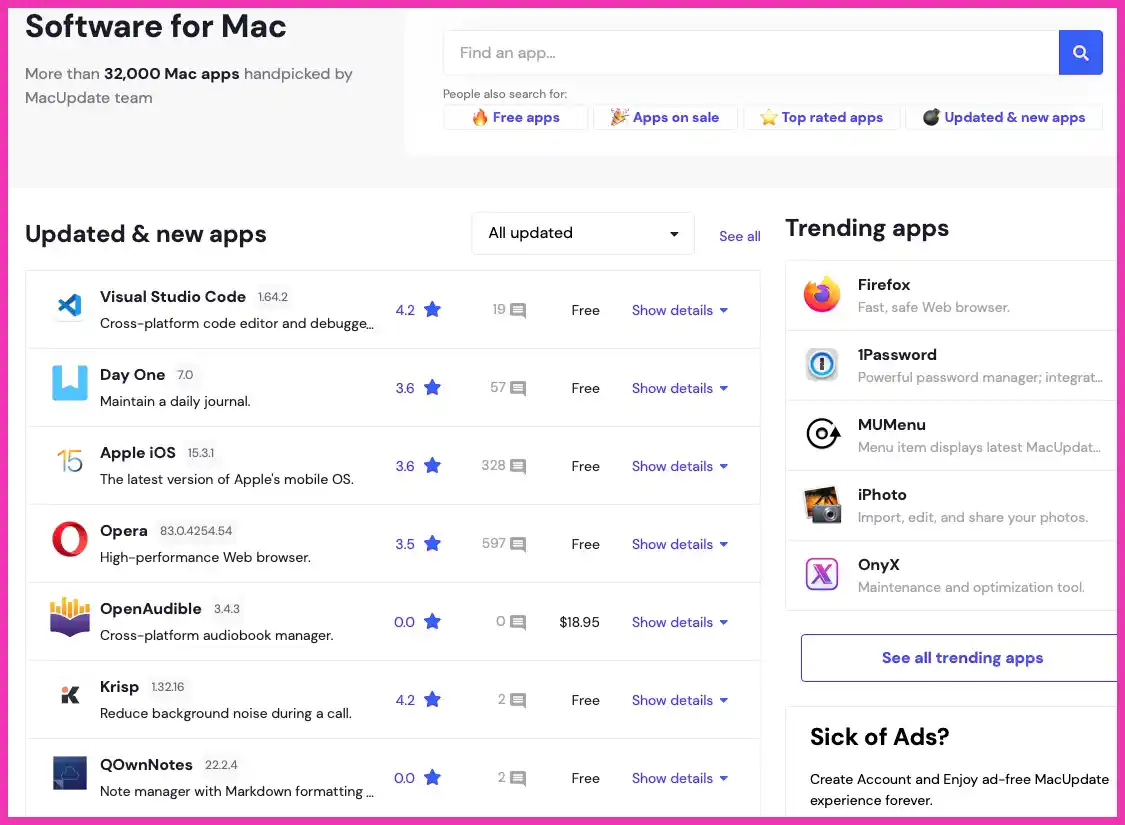The height and width of the screenshot is (825, 1125).
Task: Open the QOwnNotes title link
Action: click(x=146, y=765)
